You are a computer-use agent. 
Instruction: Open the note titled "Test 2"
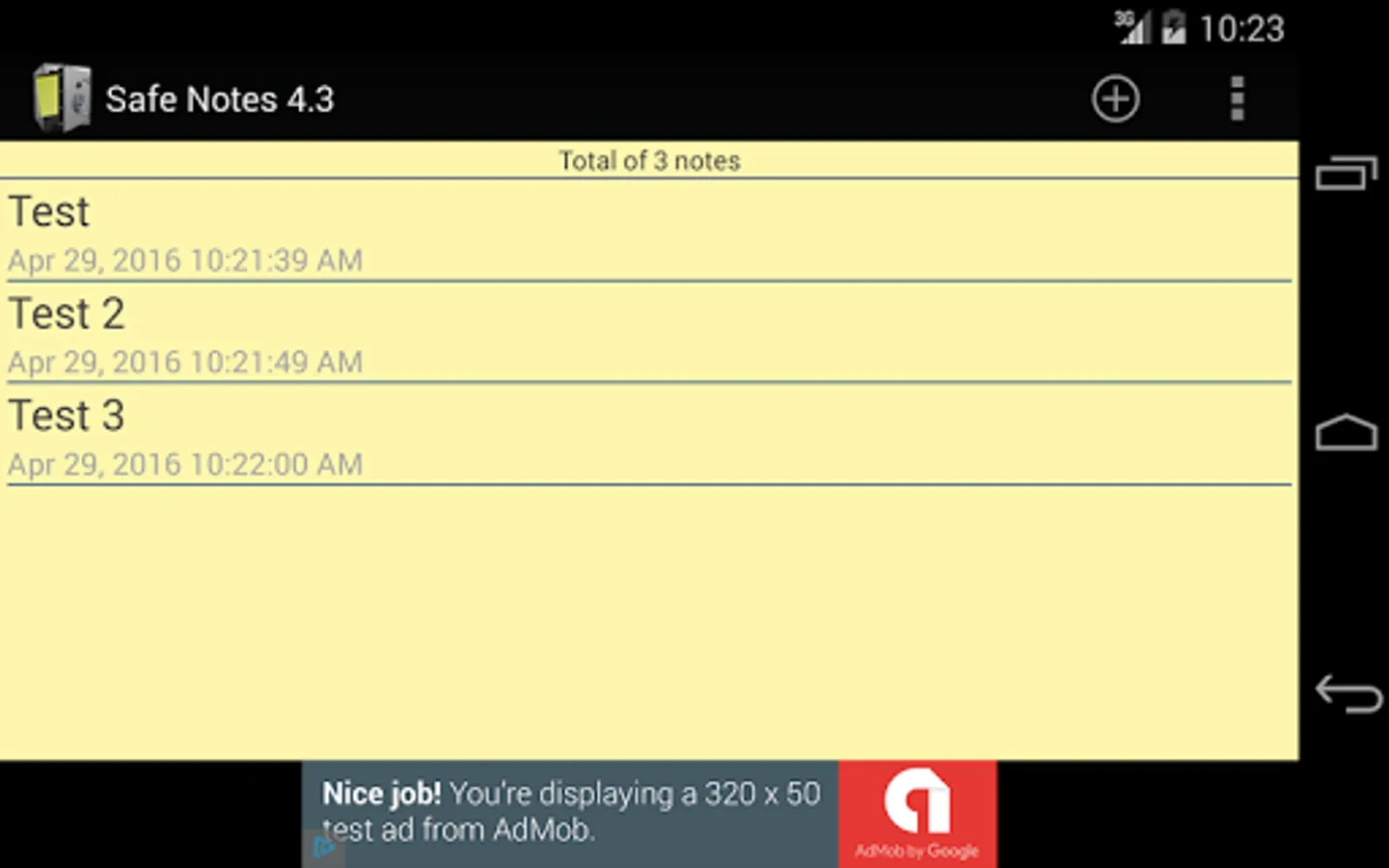click(649, 333)
